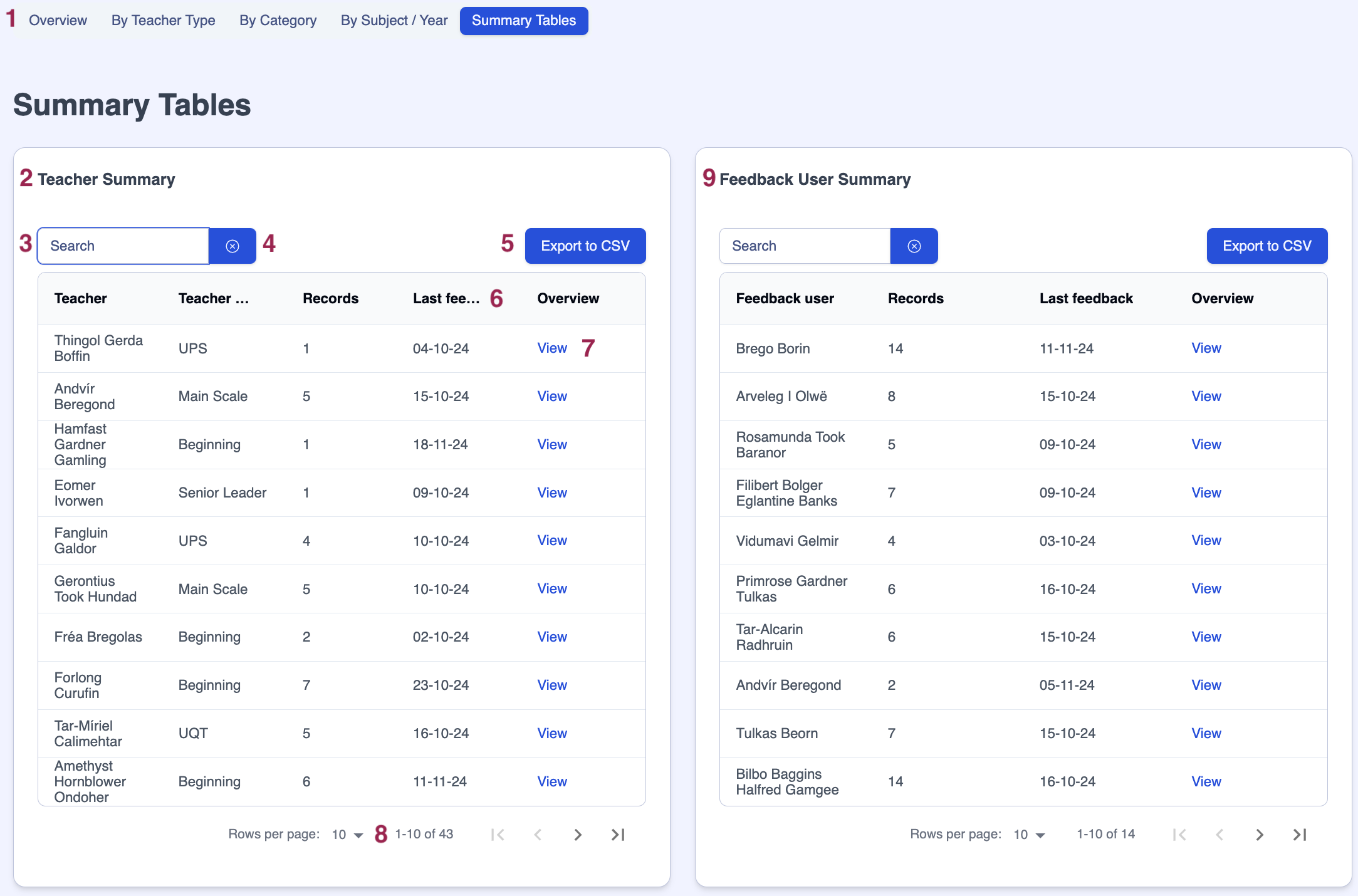1358x896 pixels.
Task: View overview for feedback user Brego Borin
Action: 1206,348
